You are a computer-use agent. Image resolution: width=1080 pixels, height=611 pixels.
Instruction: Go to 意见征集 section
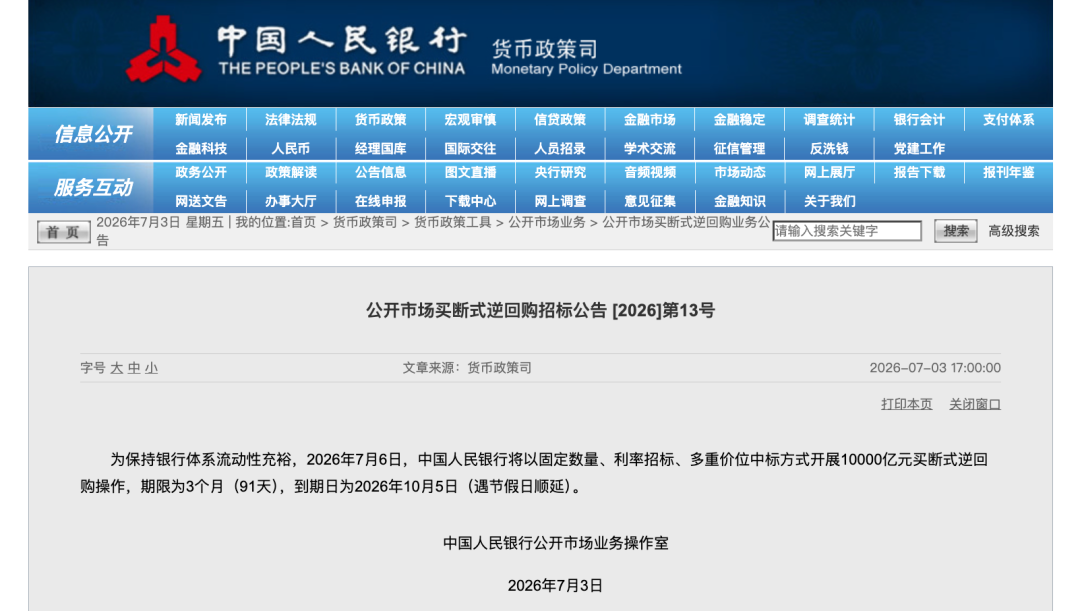[650, 201]
